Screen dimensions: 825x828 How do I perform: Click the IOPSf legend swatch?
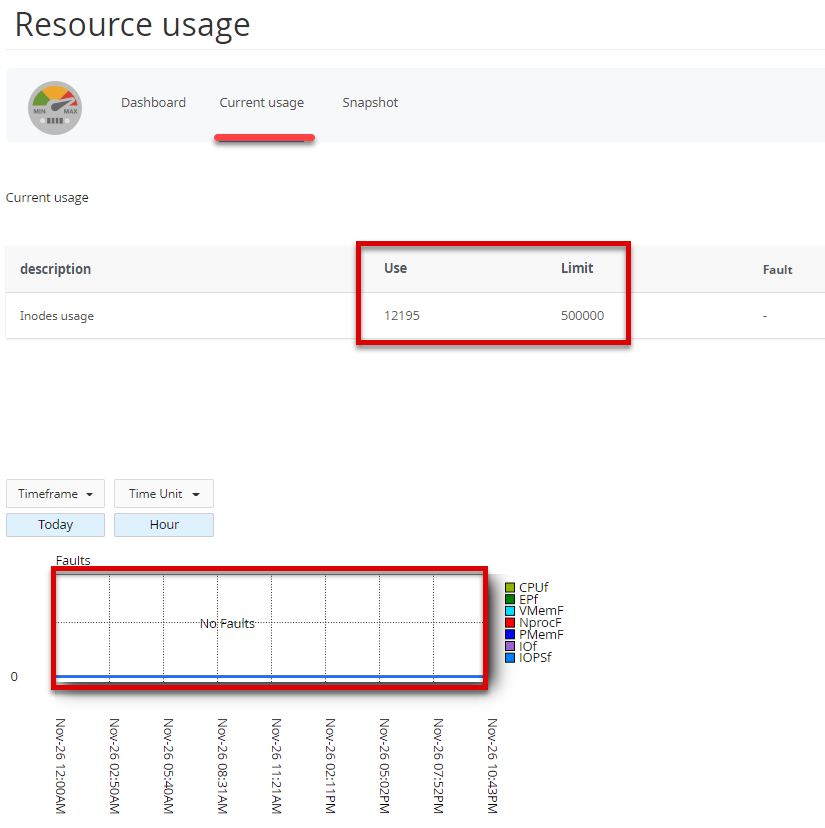(510, 658)
